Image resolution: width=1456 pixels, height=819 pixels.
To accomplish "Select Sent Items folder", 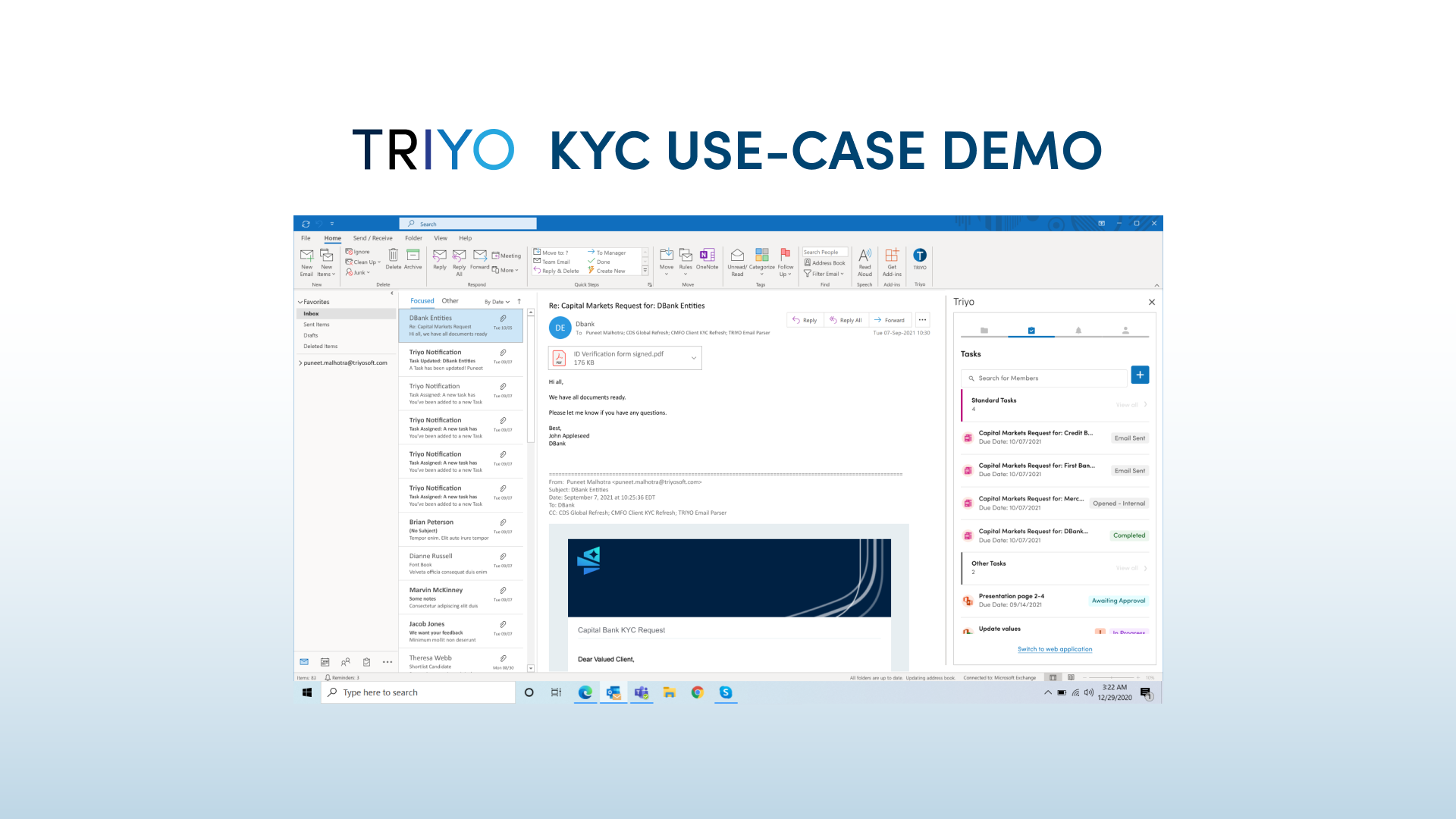I will coord(316,325).
